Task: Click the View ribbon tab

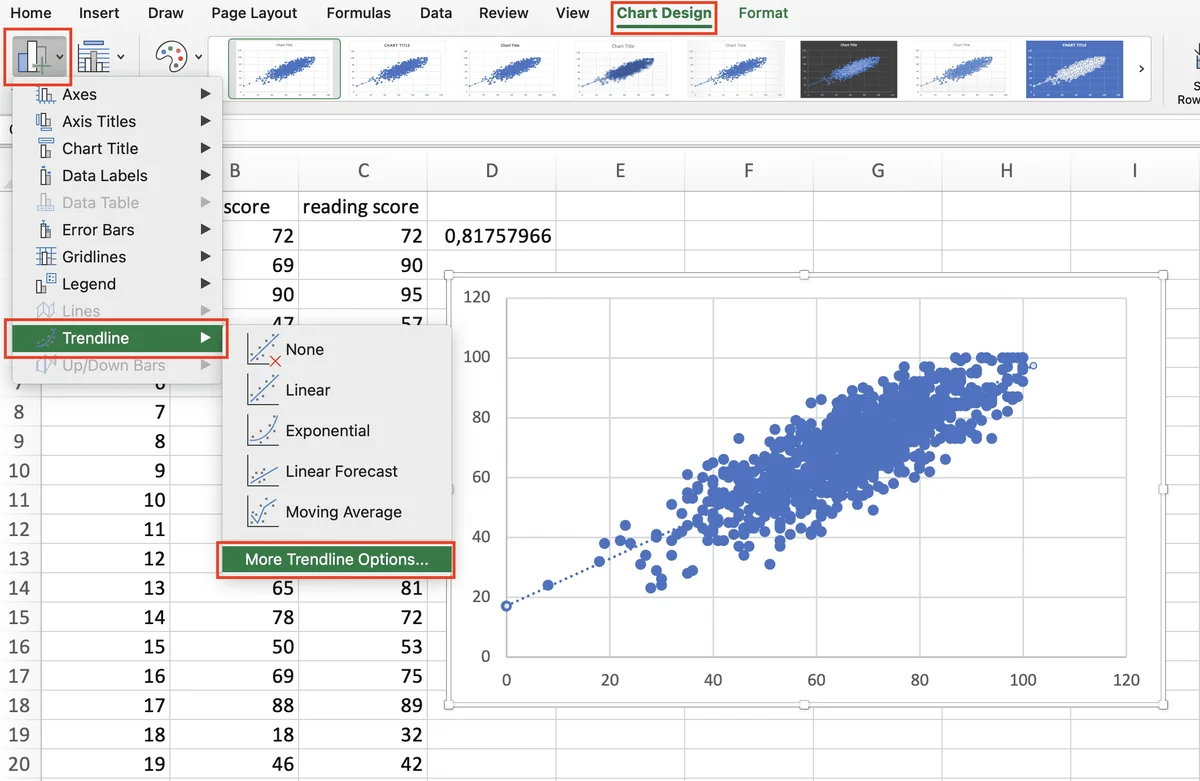Action: [x=572, y=13]
